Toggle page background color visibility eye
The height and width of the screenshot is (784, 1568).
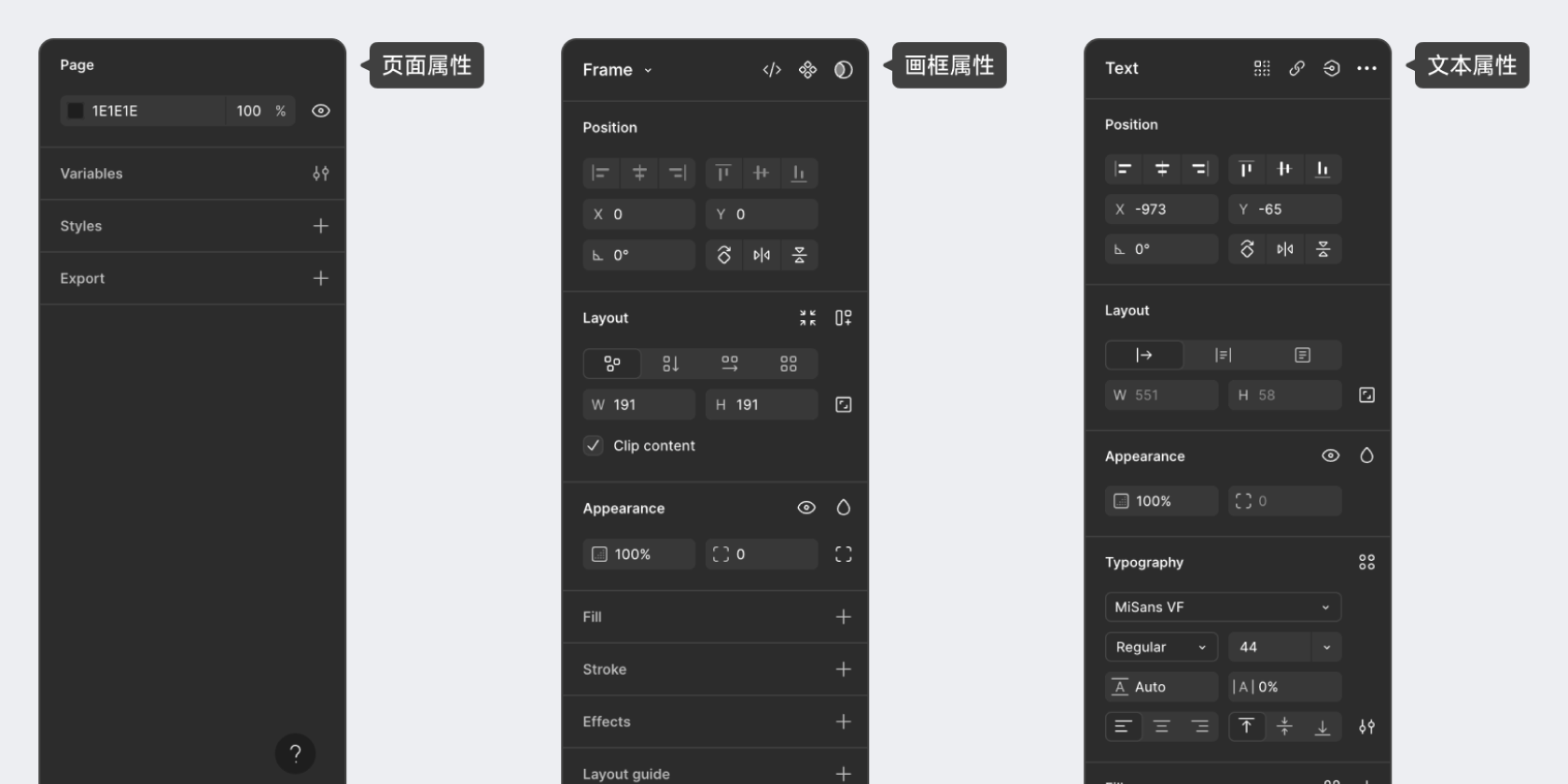tap(320, 111)
